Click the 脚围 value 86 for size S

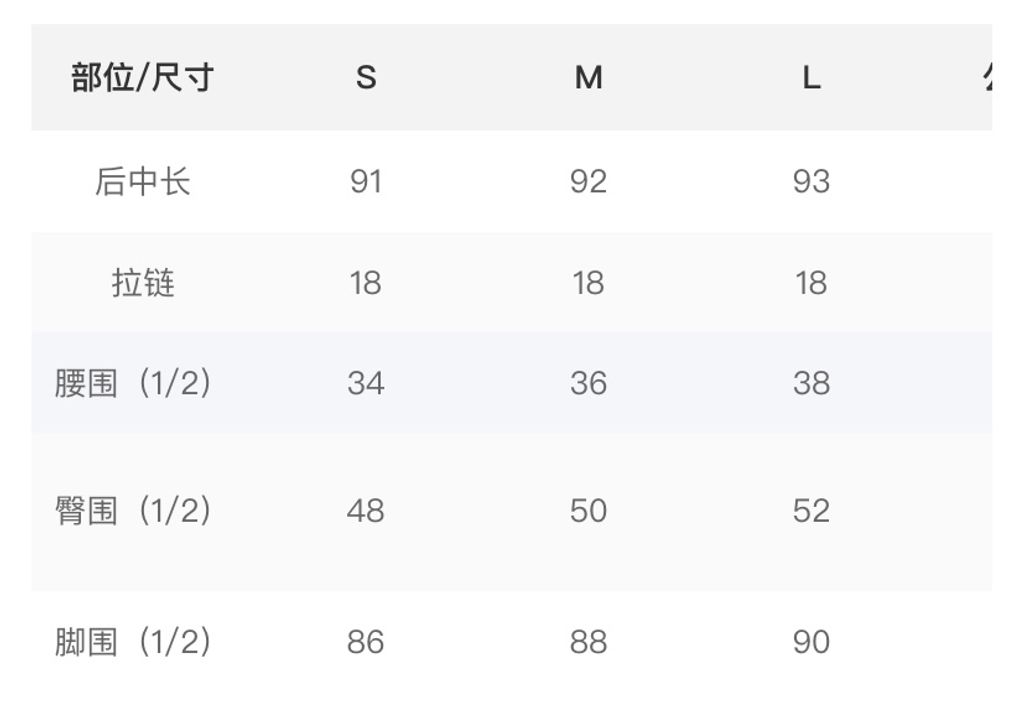click(x=366, y=642)
